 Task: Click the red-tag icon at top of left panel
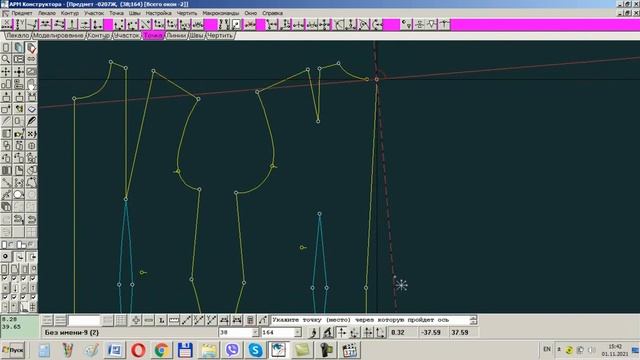coord(31,48)
